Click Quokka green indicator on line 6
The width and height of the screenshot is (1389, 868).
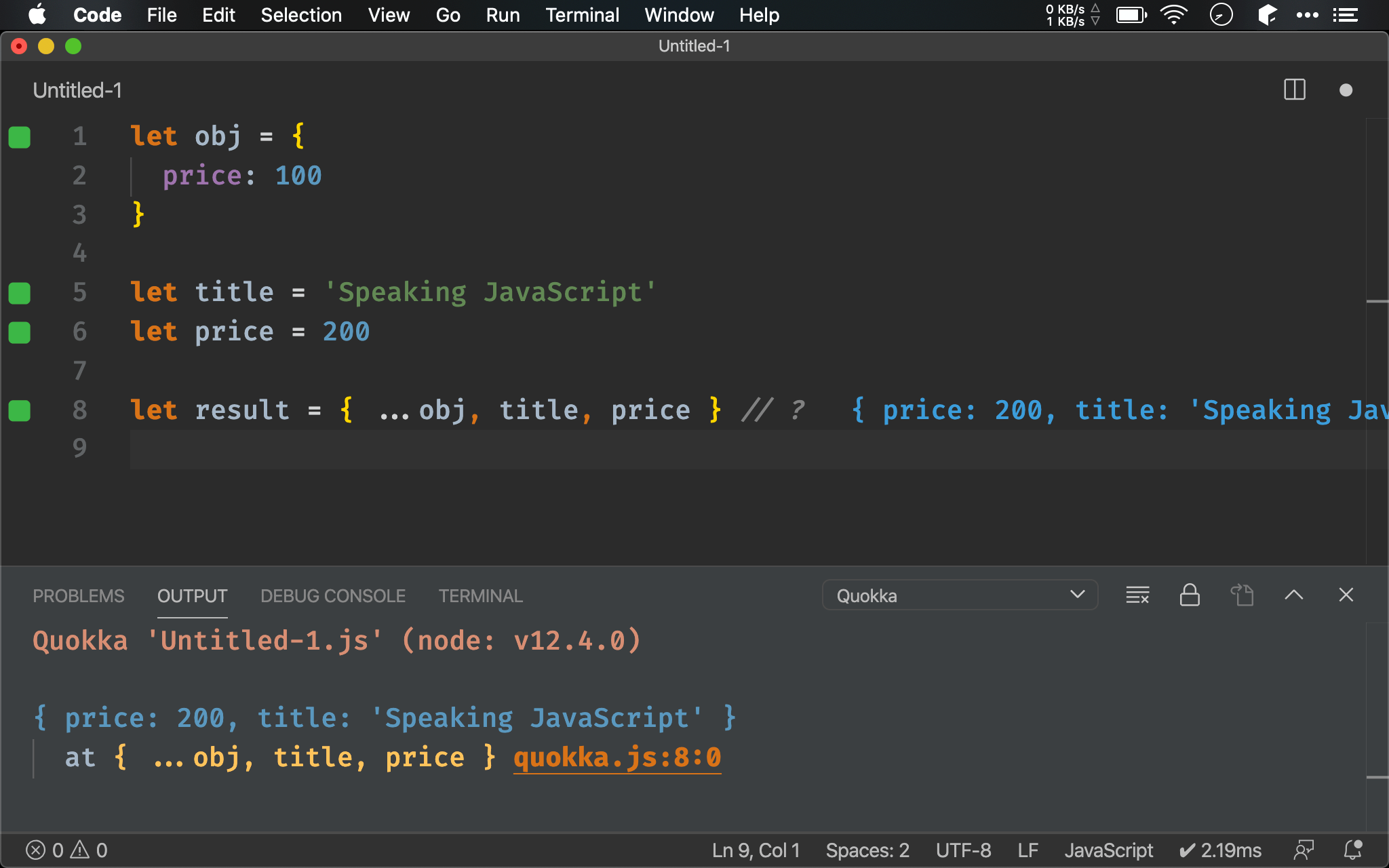(x=20, y=332)
